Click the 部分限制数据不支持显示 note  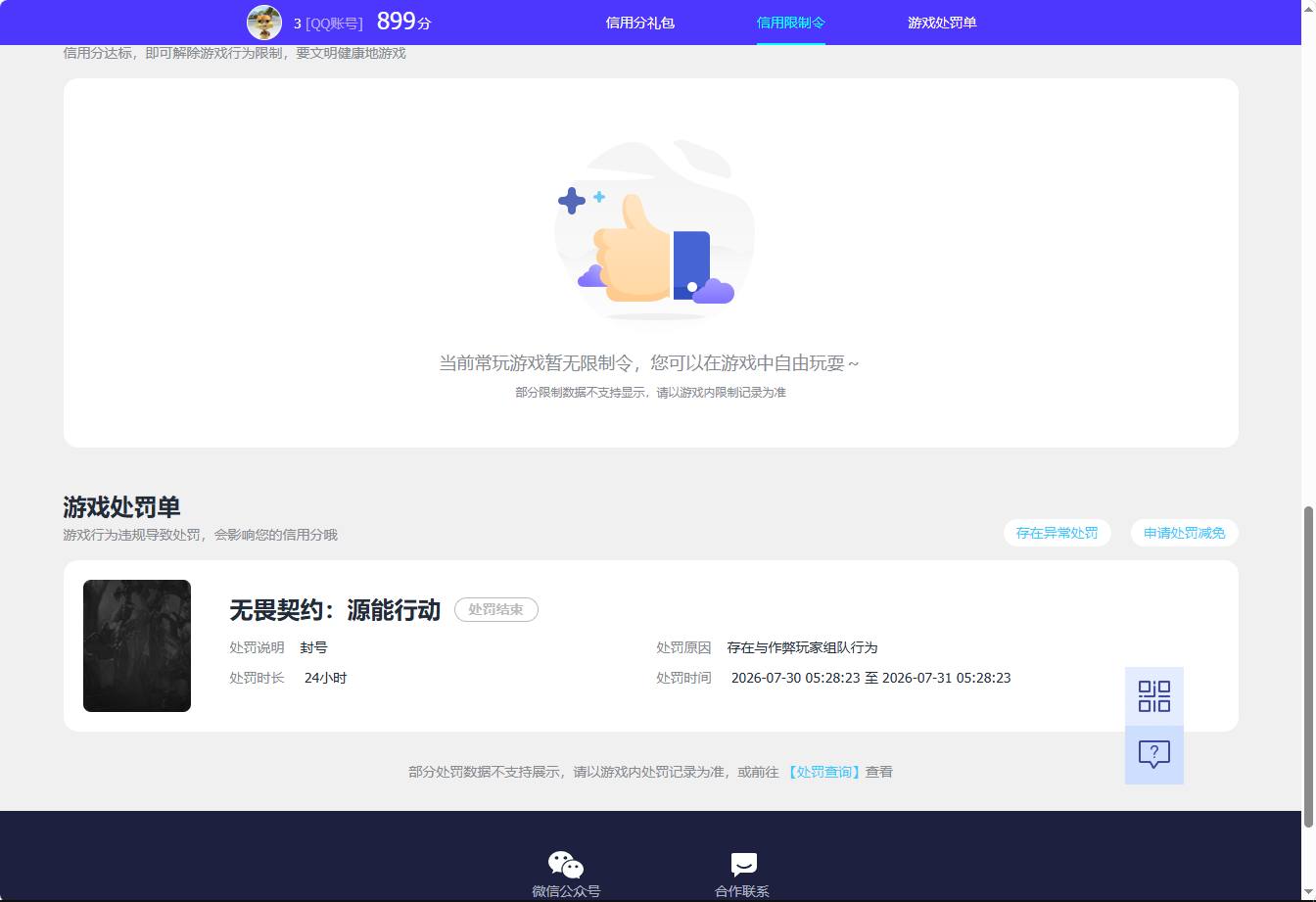click(x=650, y=393)
